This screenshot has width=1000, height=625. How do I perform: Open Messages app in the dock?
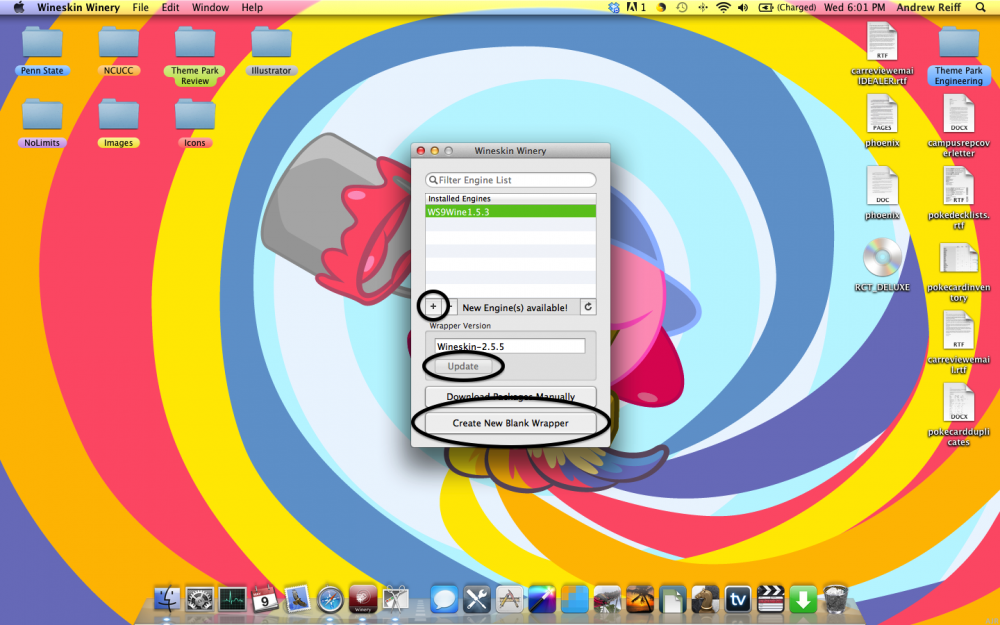[x=444, y=599]
